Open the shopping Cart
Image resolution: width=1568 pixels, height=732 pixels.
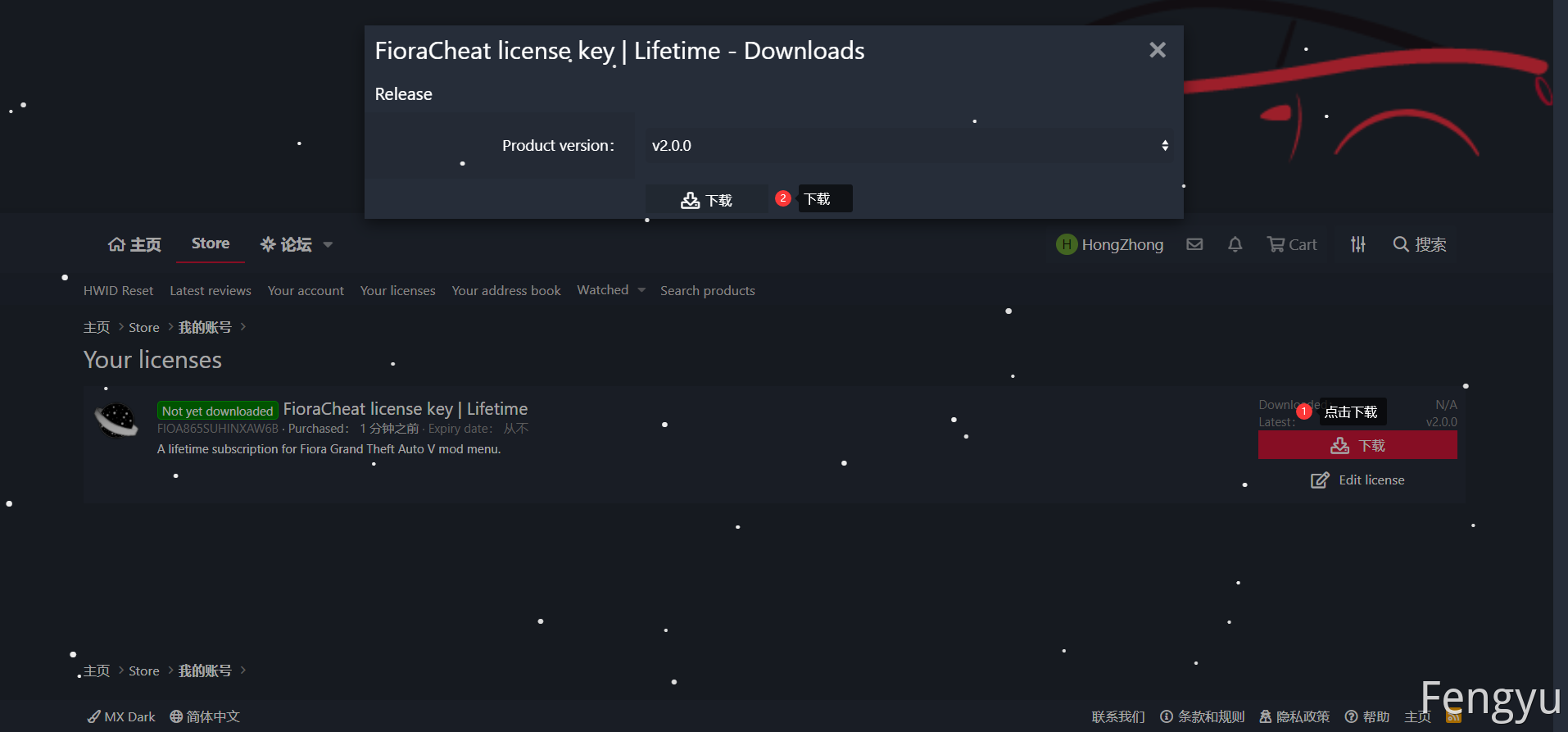click(1292, 244)
